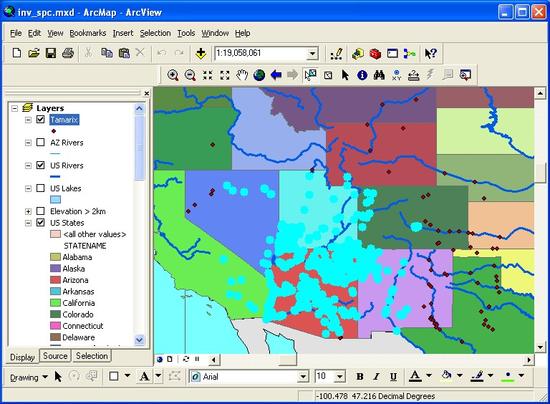Expand the Elevation > 2km layer
The image size is (550, 404).
tap(28, 211)
